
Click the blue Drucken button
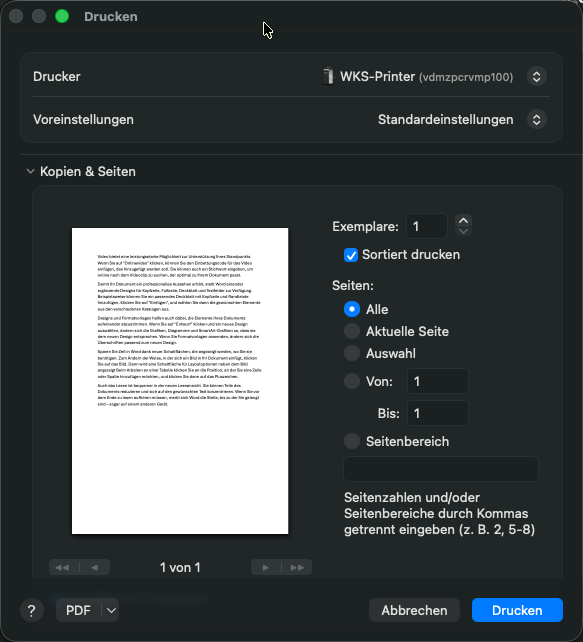click(517, 610)
